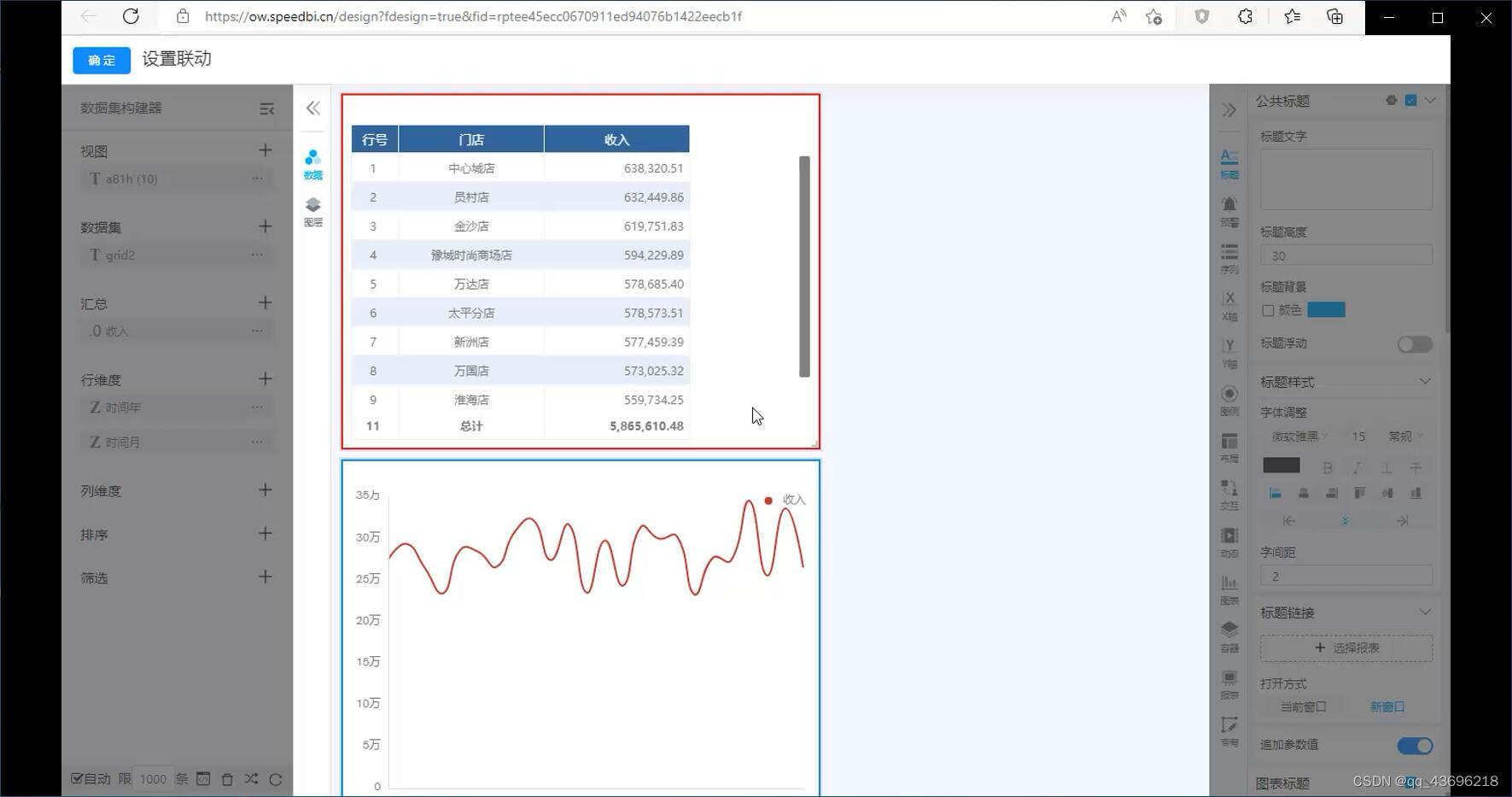
Task: Add a 汇总 summary field with plus
Action: [266, 302]
